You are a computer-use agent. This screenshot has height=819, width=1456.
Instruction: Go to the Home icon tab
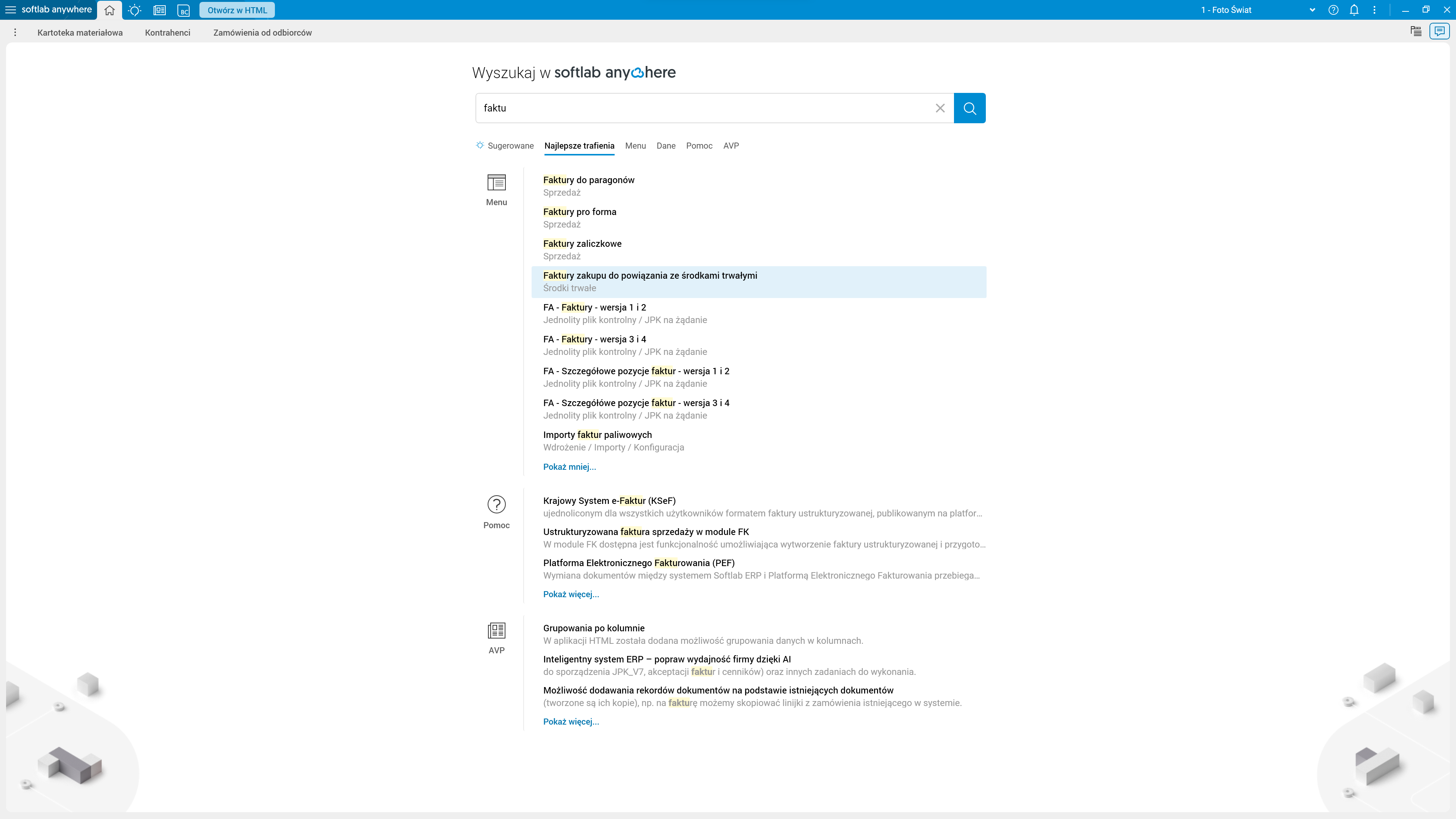(x=109, y=10)
